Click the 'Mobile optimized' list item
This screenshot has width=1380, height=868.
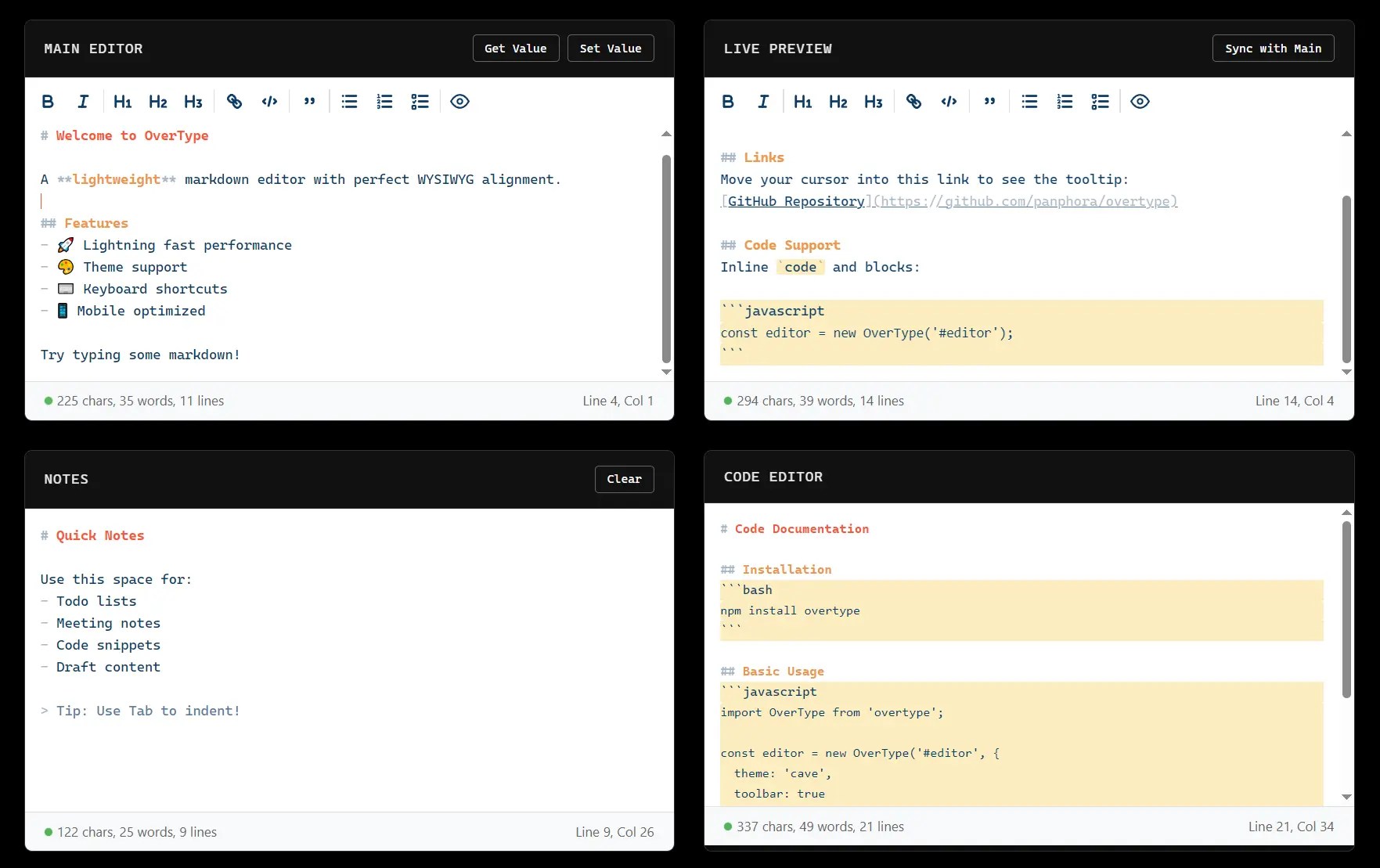(141, 311)
